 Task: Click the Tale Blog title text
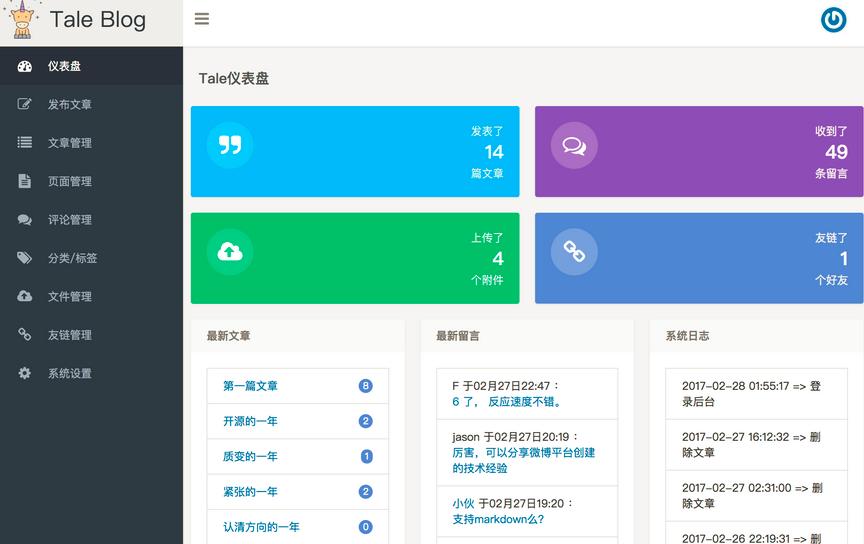pyautogui.click(x=98, y=20)
